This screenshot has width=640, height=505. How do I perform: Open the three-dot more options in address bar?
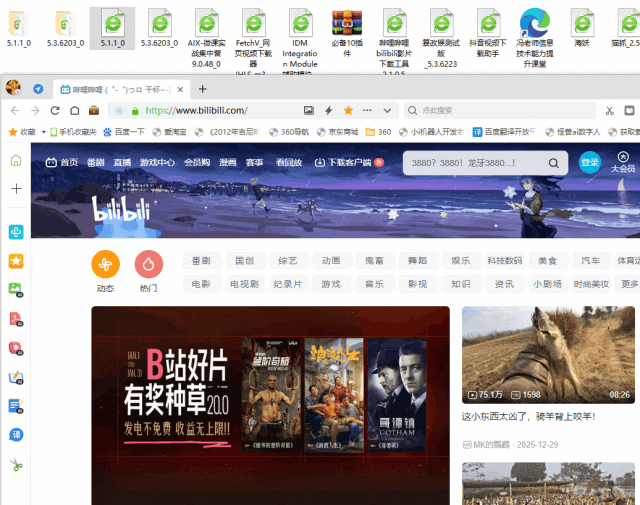coord(367,110)
